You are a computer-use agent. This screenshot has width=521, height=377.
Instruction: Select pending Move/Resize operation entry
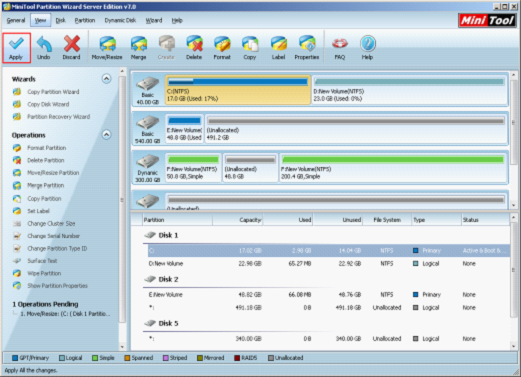(65, 314)
